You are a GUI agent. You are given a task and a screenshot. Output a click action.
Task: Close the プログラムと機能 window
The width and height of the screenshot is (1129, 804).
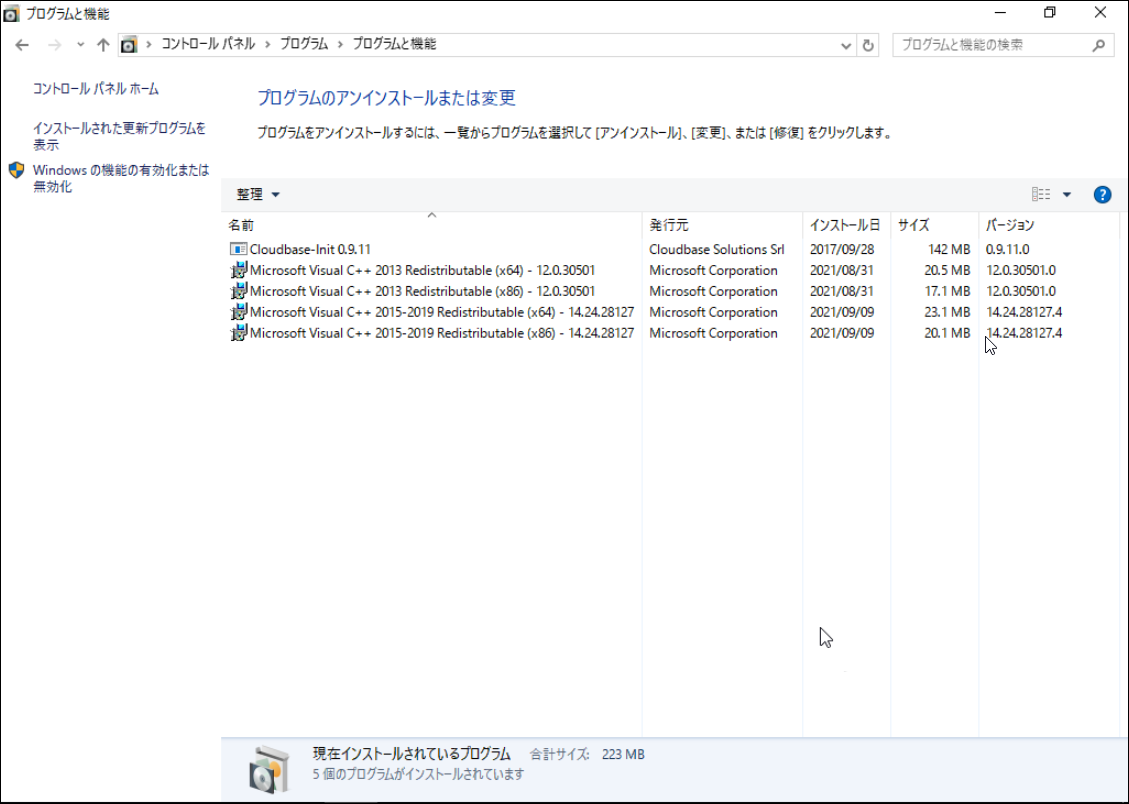click(1100, 13)
